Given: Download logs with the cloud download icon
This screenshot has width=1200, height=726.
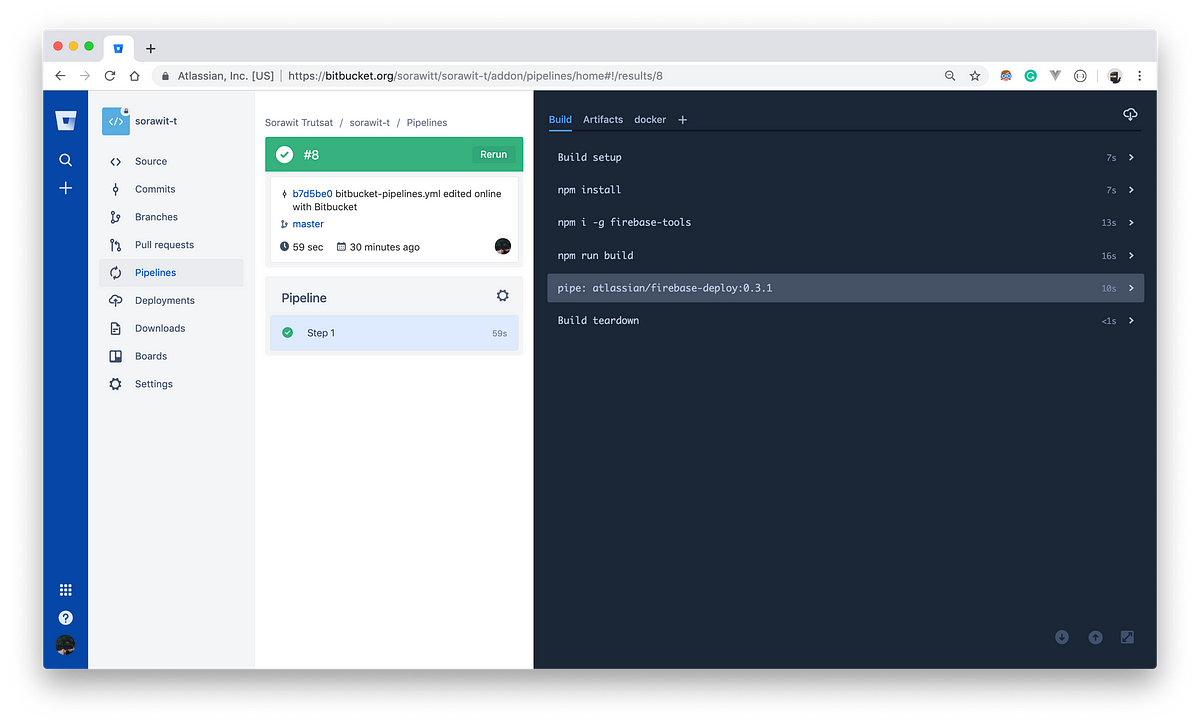Looking at the screenshot, I should (1130, 115).
